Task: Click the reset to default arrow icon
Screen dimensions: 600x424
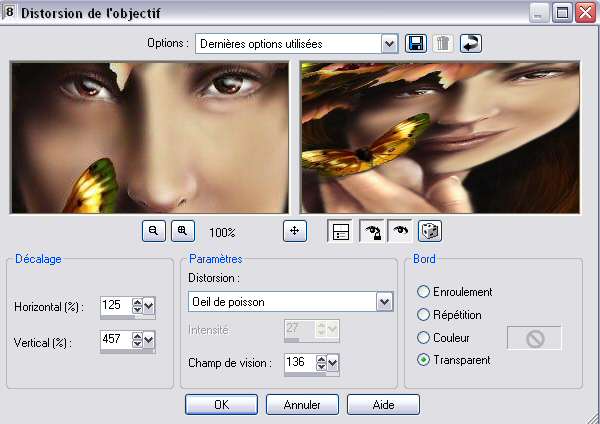Action: 471,43
